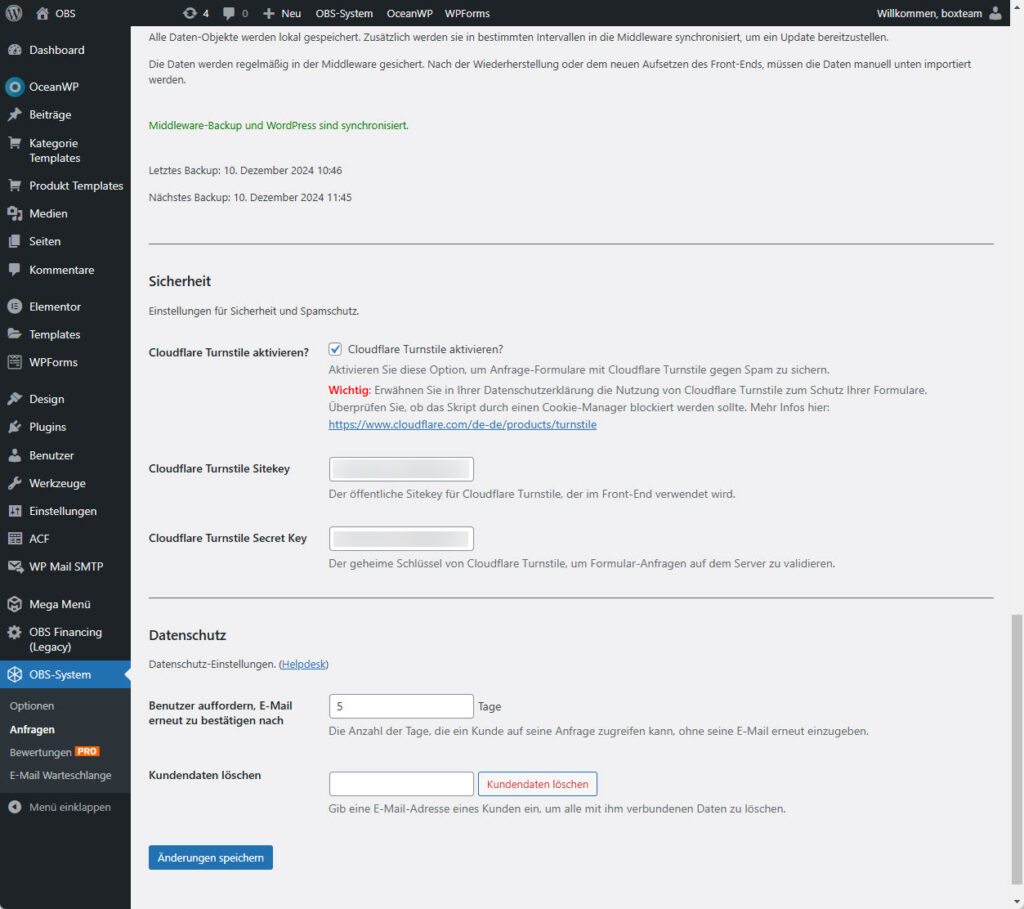Screen dimensions: 1024x909
Task: Open OceanWP in top admin bar
Action: pos(409,13)
